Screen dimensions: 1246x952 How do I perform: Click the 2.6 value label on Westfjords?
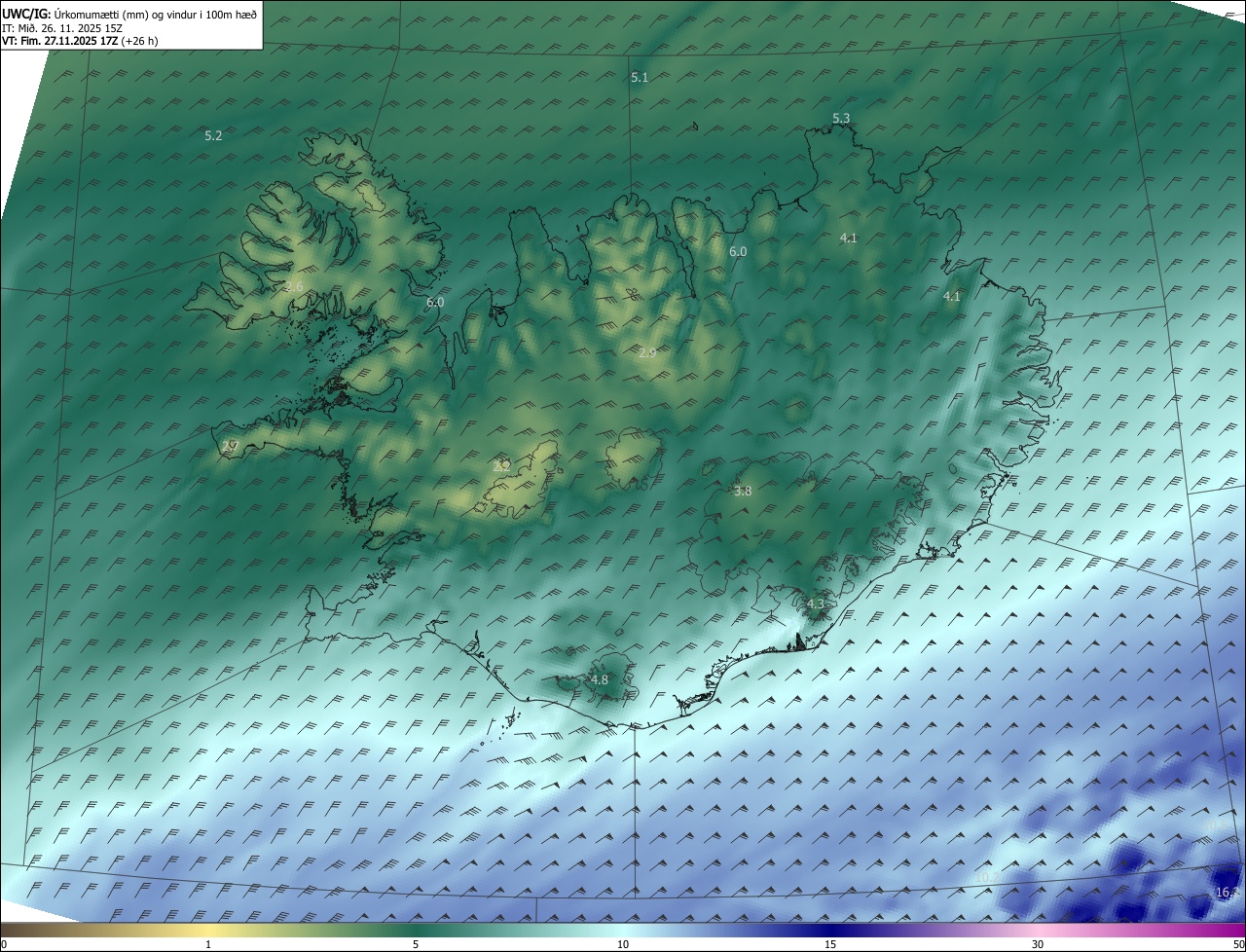coord(295,286)
